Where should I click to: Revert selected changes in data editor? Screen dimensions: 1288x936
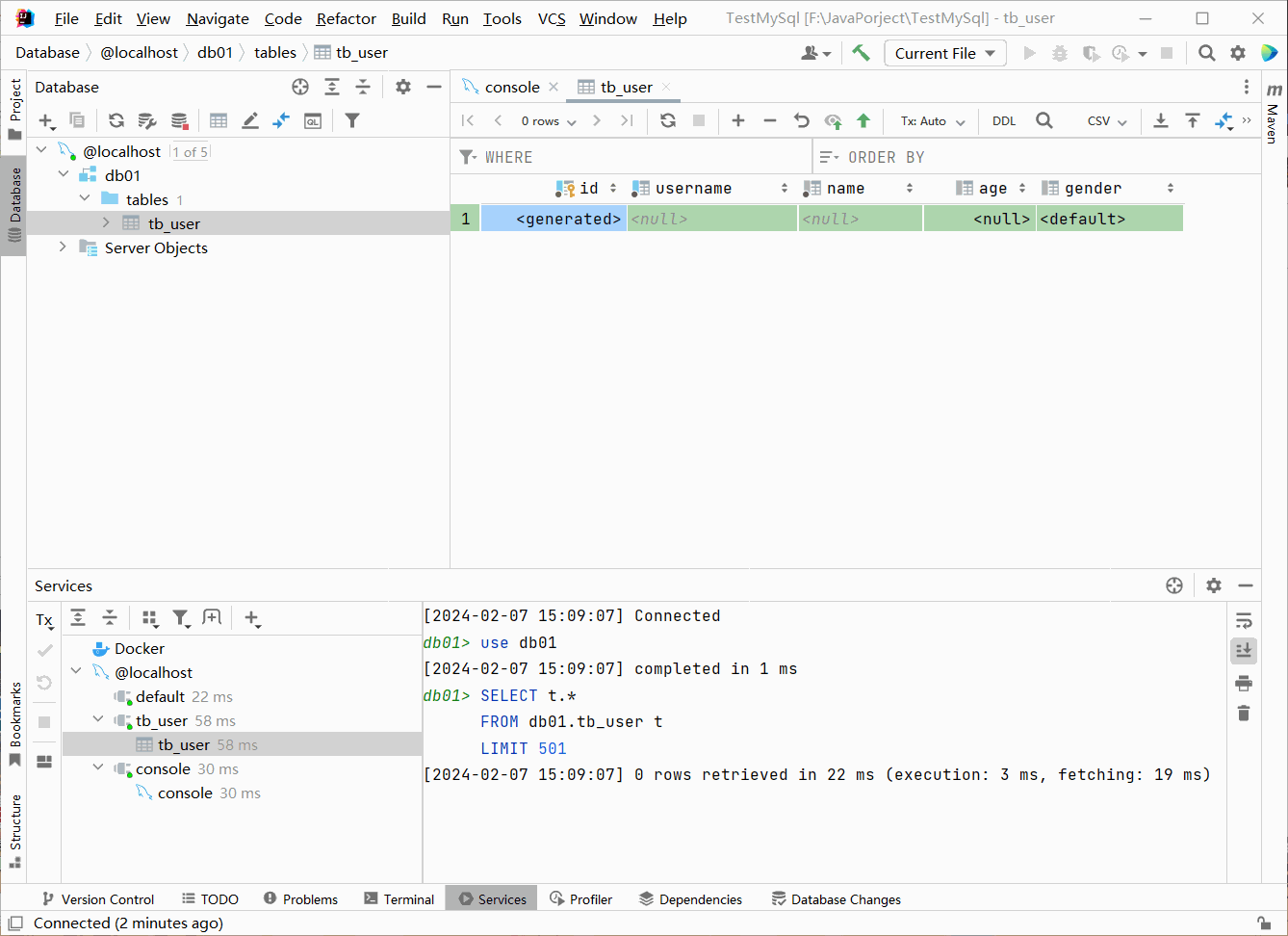pyautogui.click(x=801, y=120)
